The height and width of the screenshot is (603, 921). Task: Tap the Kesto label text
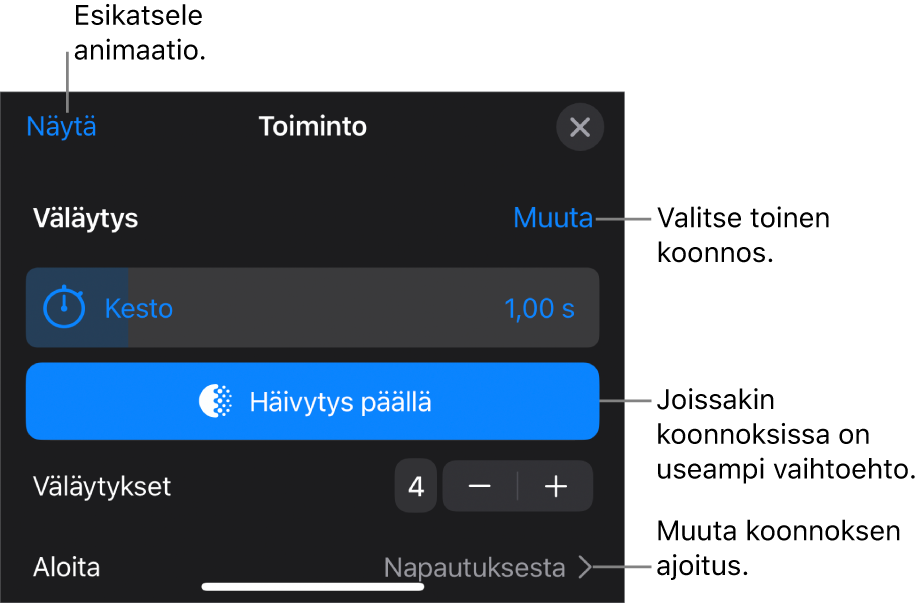(139, 308)
